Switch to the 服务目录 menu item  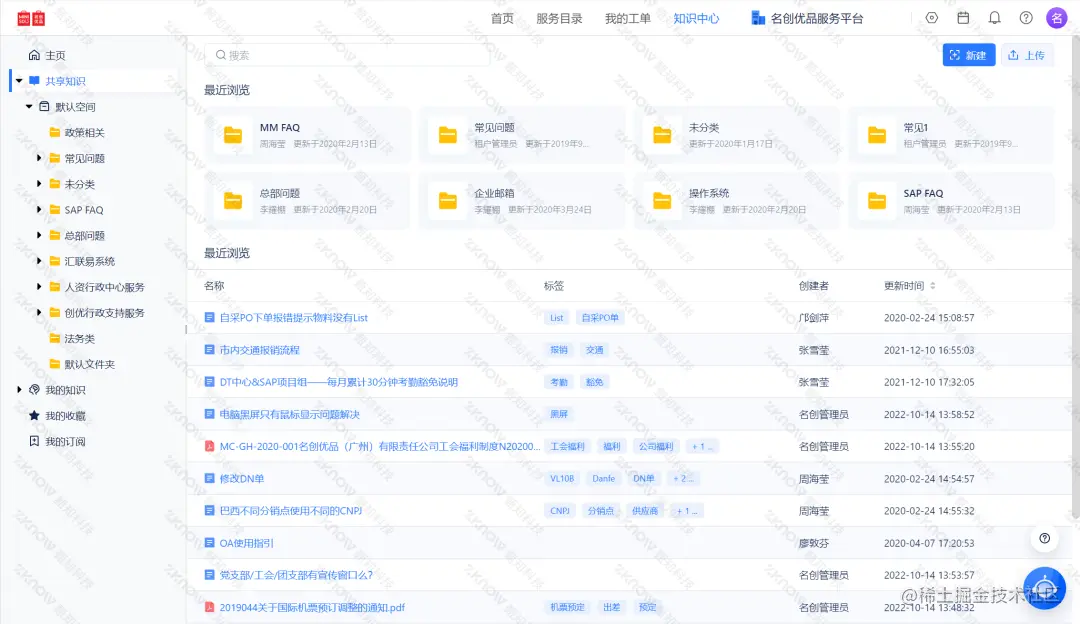pos(559,17)
